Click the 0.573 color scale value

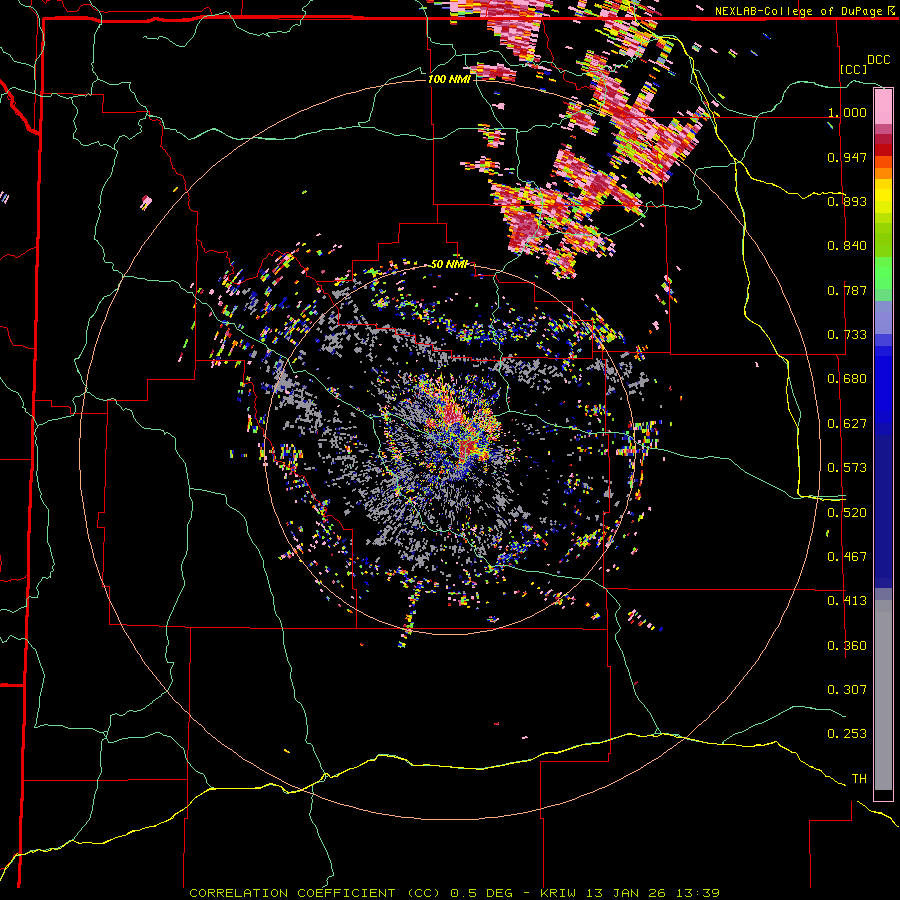pyautogui.click(x=847, y=468)
